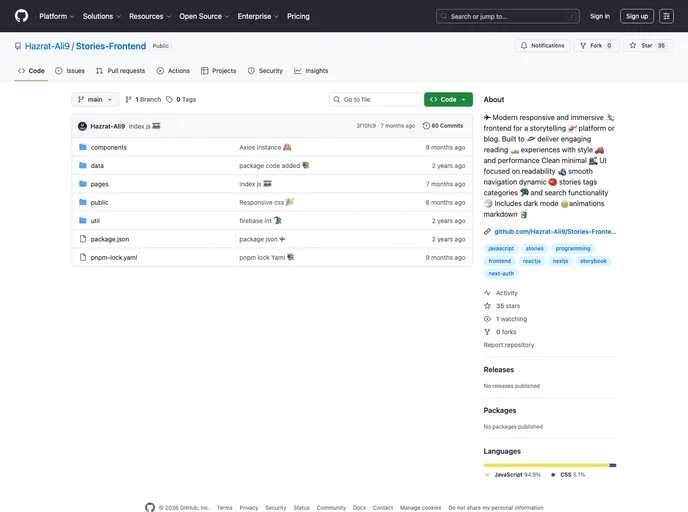Screen dimensions: 688x512
Task: Switch to the Issues tab
Action: (70, 71)
